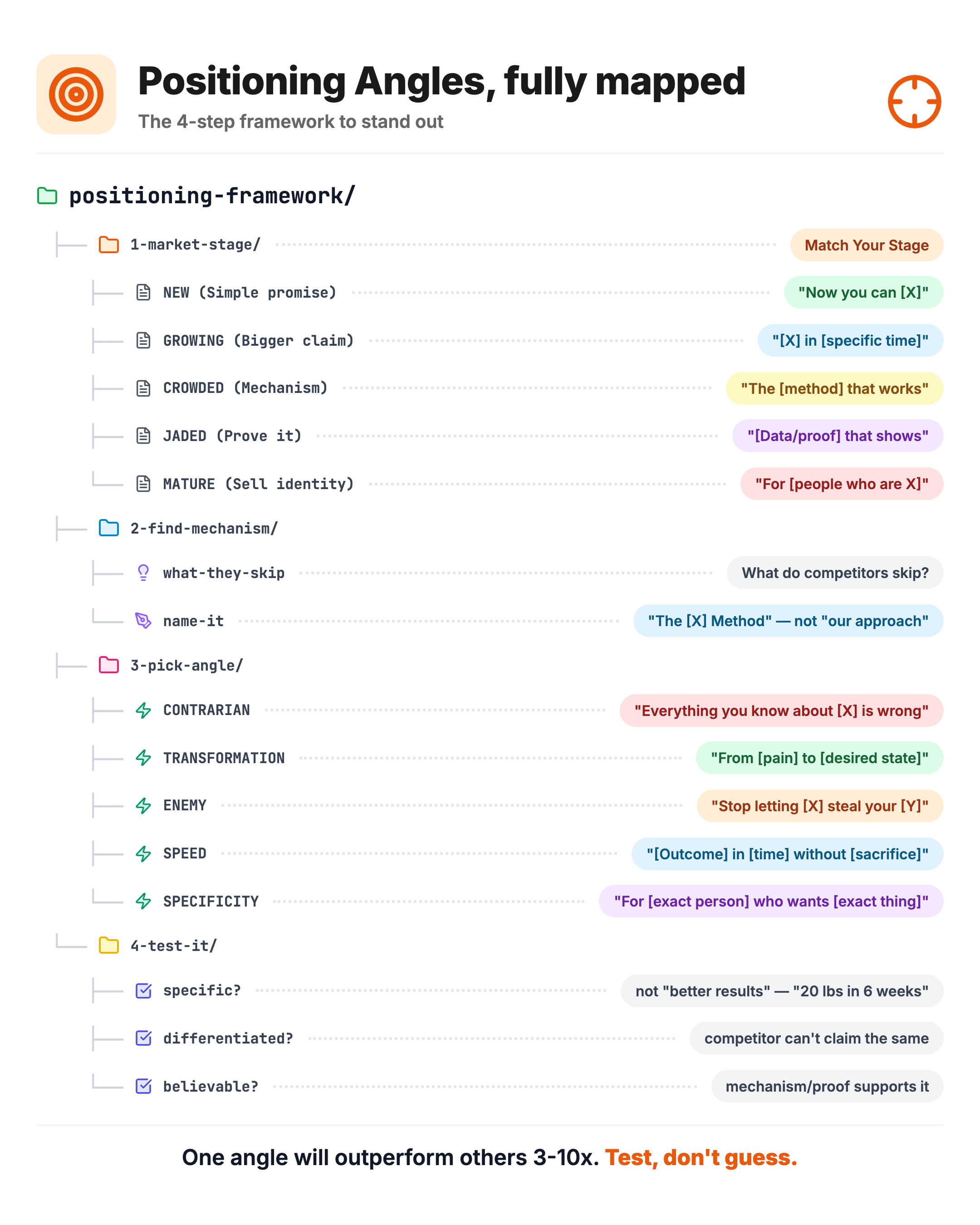The height and width of the screenshot is (1225, 980).
Task: Select the TRANSFORMATION tree item
Action: point(224,758)
